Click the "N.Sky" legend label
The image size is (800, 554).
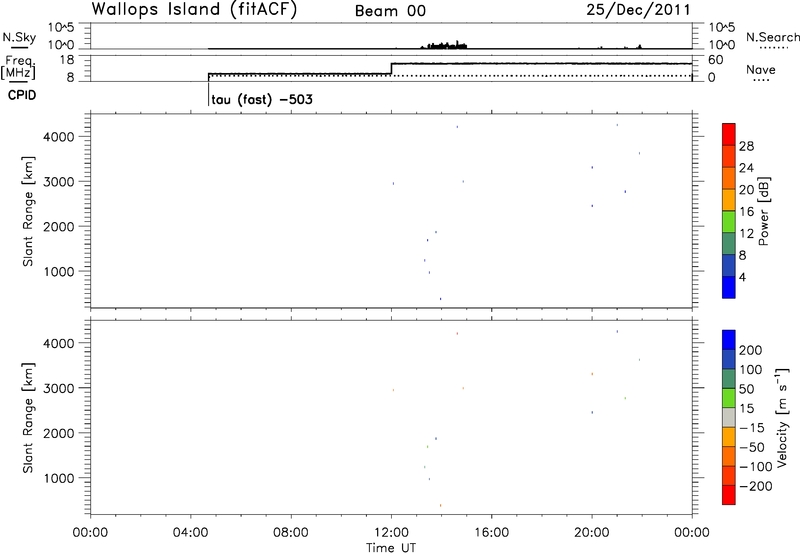tap(19, 37)
